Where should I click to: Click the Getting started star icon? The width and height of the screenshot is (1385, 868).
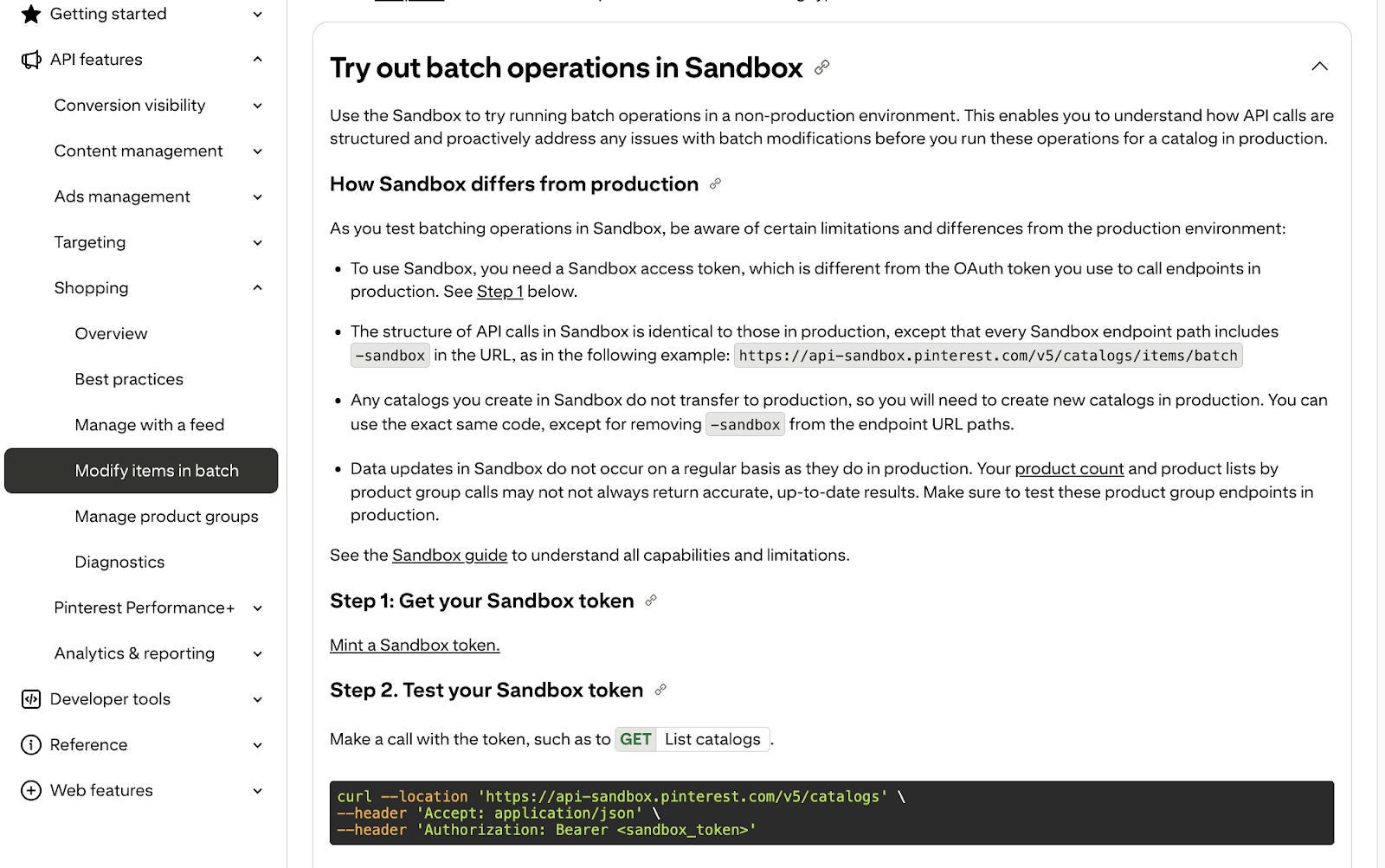point(31,14)
